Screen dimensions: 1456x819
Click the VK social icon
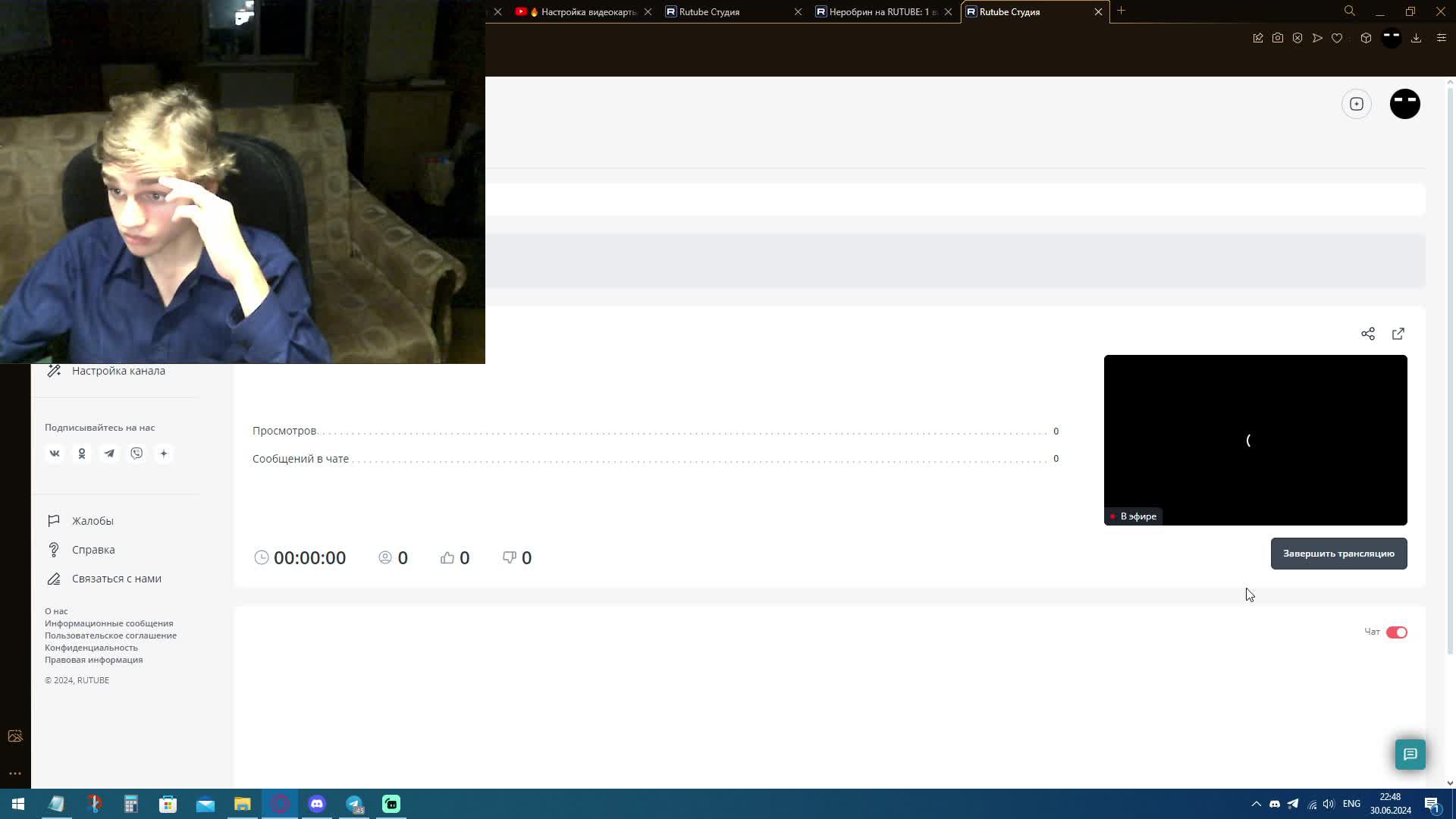[x=55, y=453]
